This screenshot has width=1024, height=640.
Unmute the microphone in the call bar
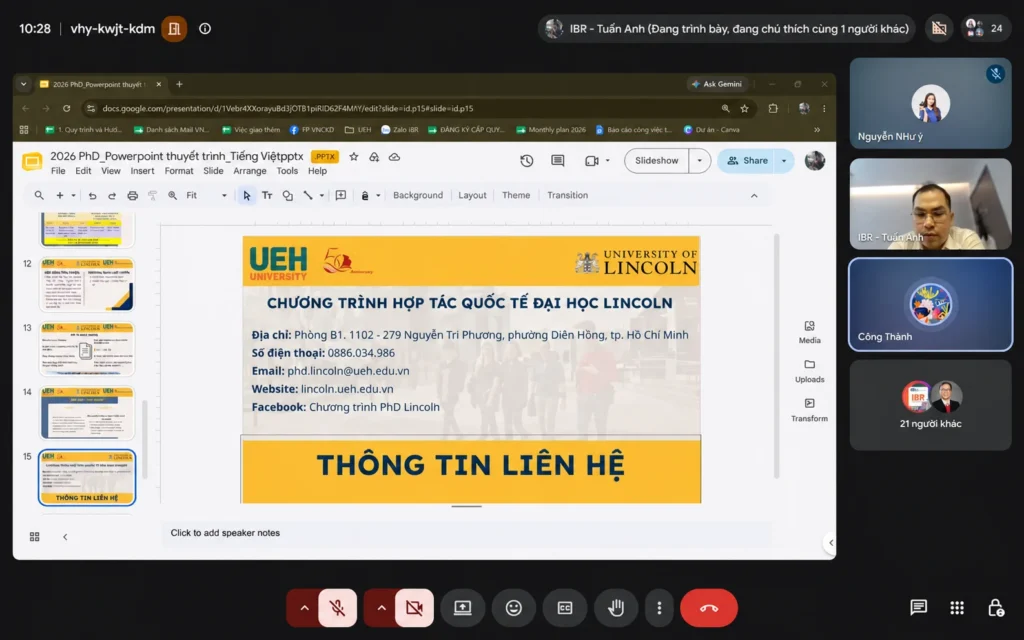click(x=338, y=608)
